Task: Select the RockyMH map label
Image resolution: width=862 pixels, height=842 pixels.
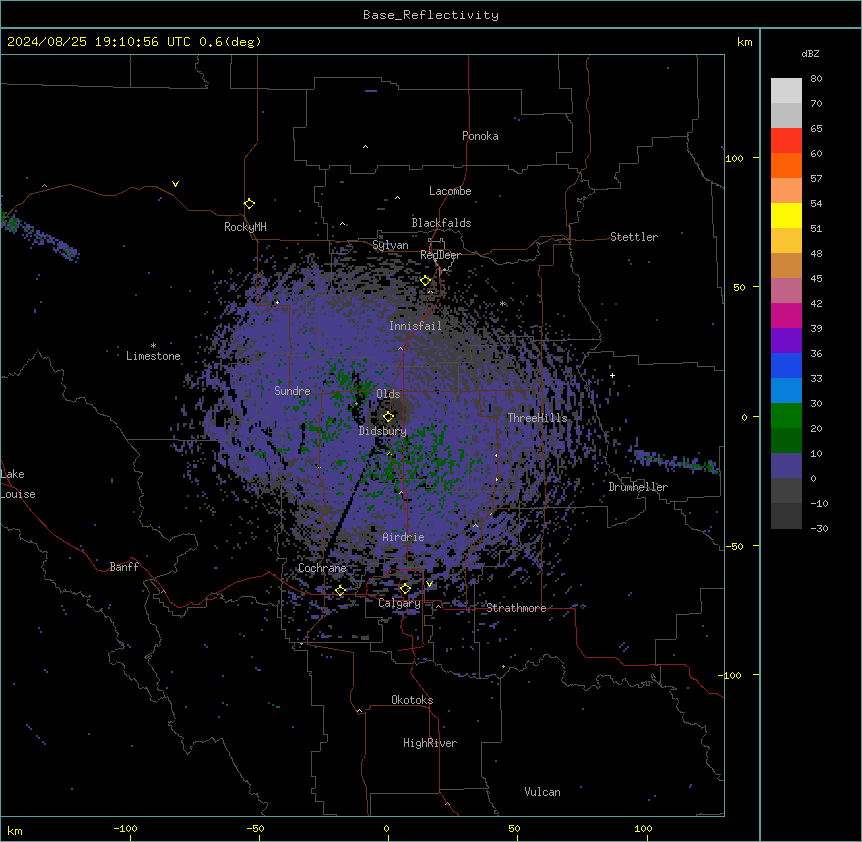Action: click(245, 227)
